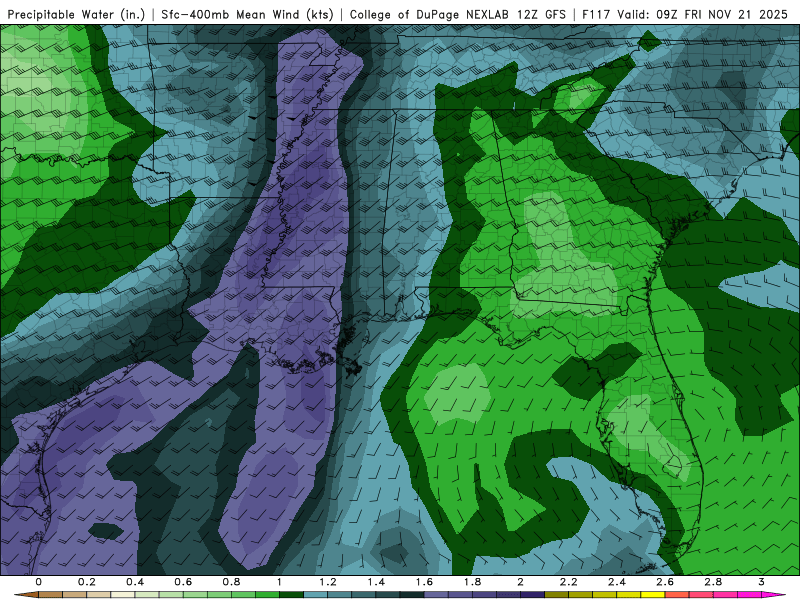This screenshot has width=800, height=600.
Task: Click the '2.2' colorbar label
Action: pyautogui.click(x=568, y=582)
